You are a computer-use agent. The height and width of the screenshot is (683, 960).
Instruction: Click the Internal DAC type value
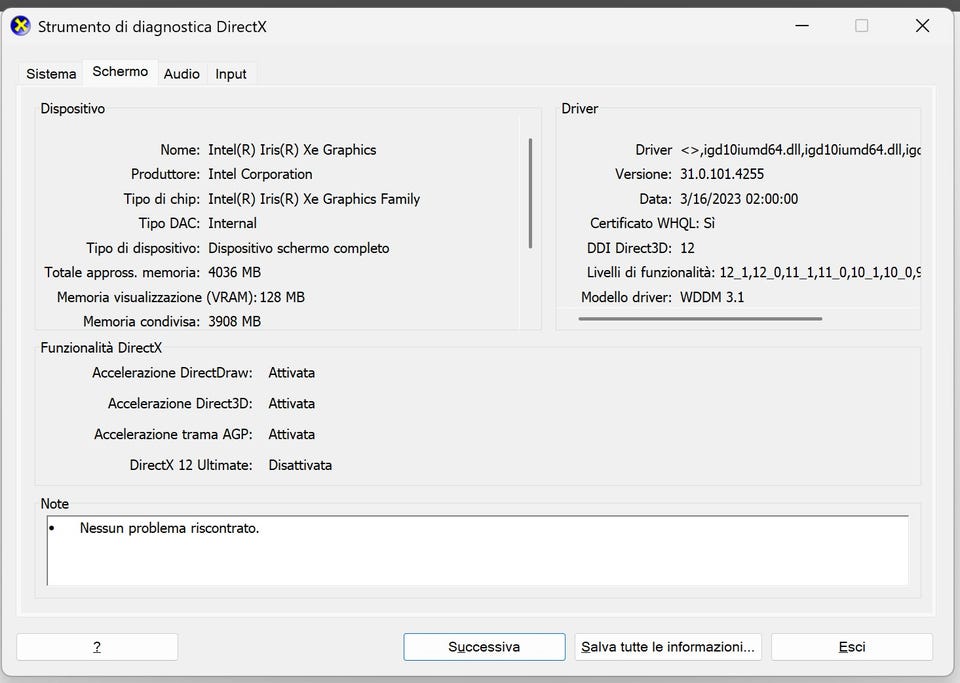pyautogui.click(x=233, y=223)
